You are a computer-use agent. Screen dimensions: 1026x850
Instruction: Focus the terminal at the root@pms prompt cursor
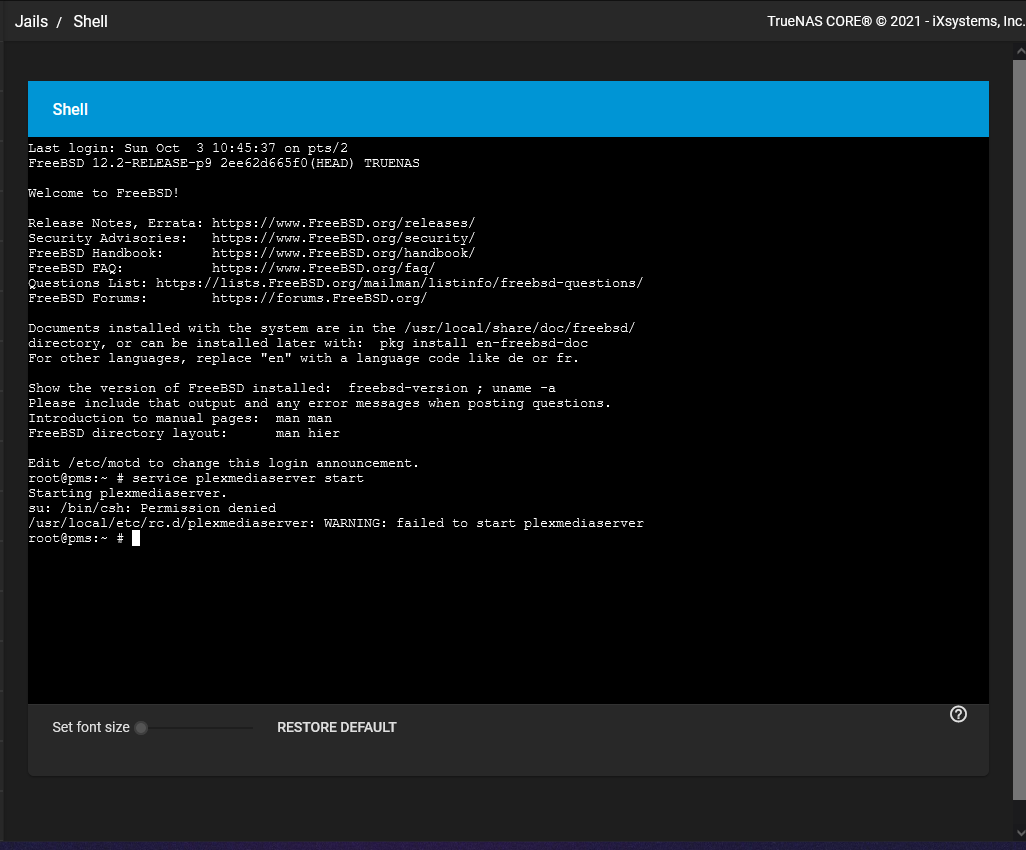click(x=136, y=538)
